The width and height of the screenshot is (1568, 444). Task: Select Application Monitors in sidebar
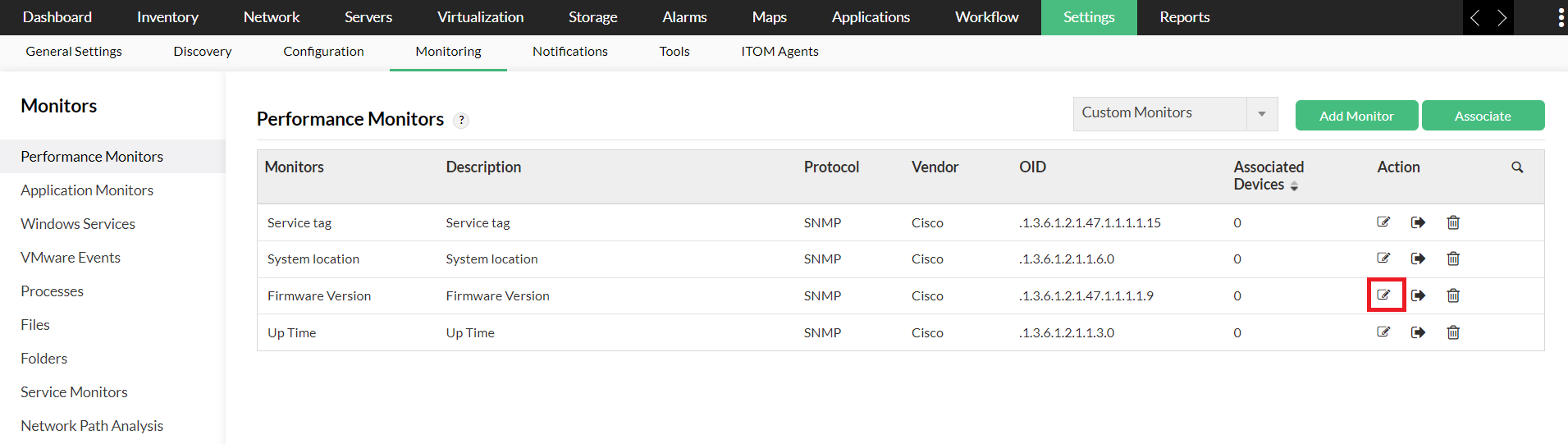[87, 190]
